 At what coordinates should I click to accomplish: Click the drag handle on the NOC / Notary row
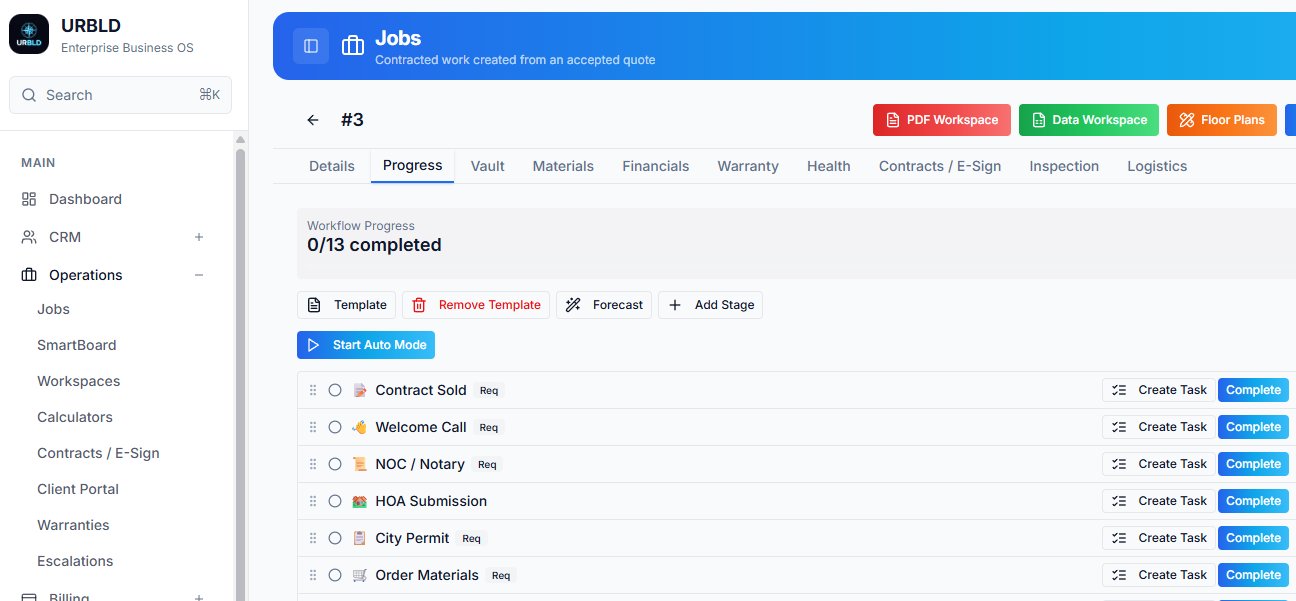pos(313,464)
